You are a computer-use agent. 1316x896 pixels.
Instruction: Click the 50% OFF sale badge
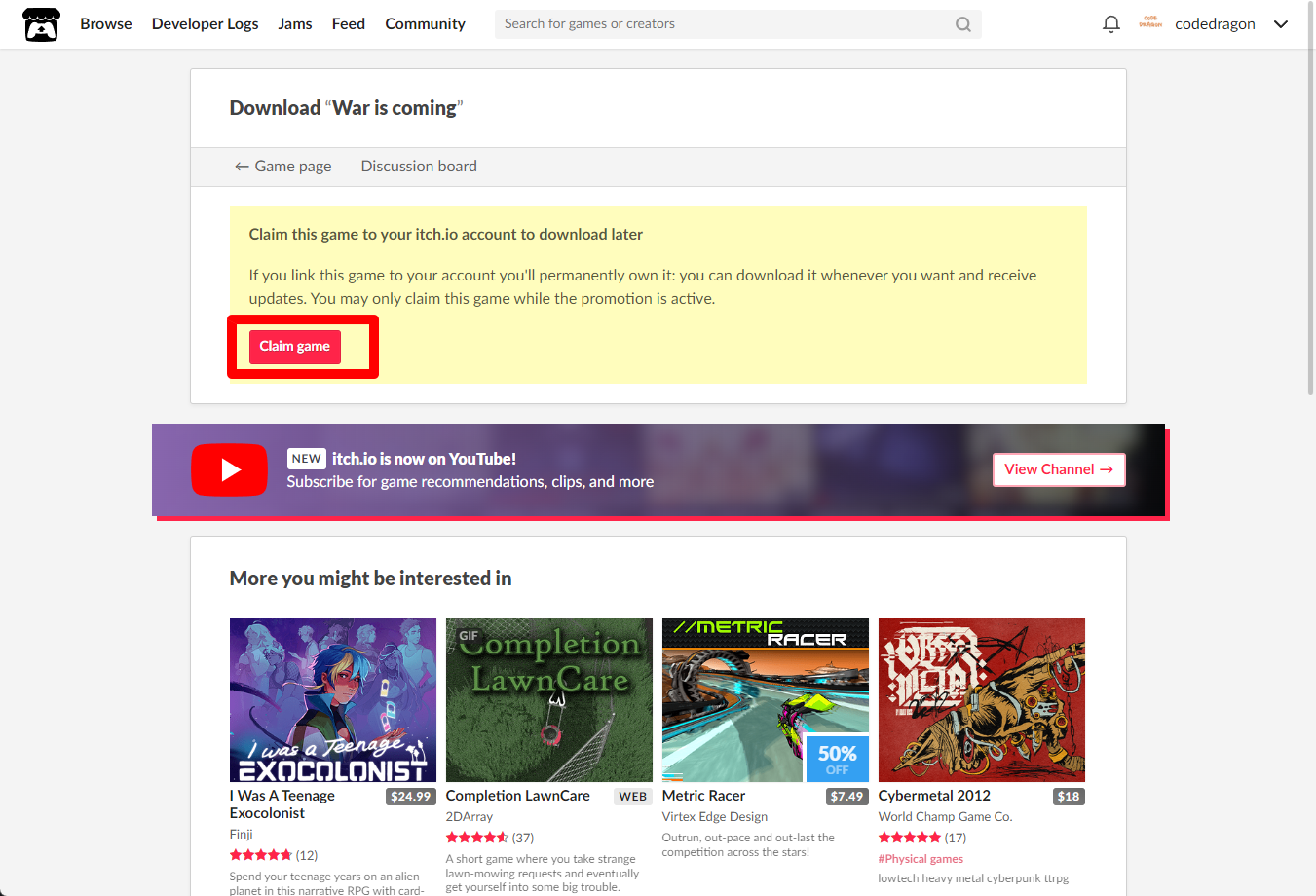click(x=838, y=759)
